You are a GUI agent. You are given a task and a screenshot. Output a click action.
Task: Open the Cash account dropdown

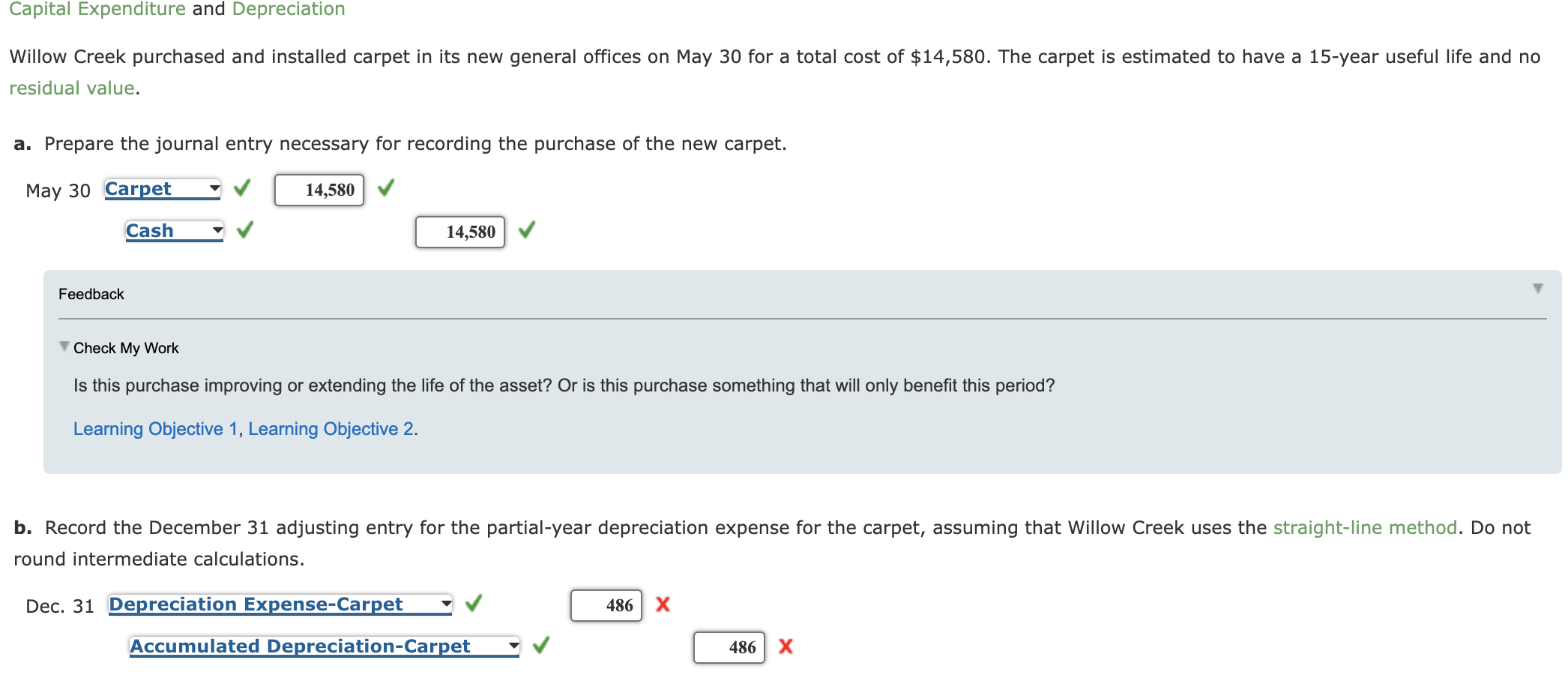point(218,229)
